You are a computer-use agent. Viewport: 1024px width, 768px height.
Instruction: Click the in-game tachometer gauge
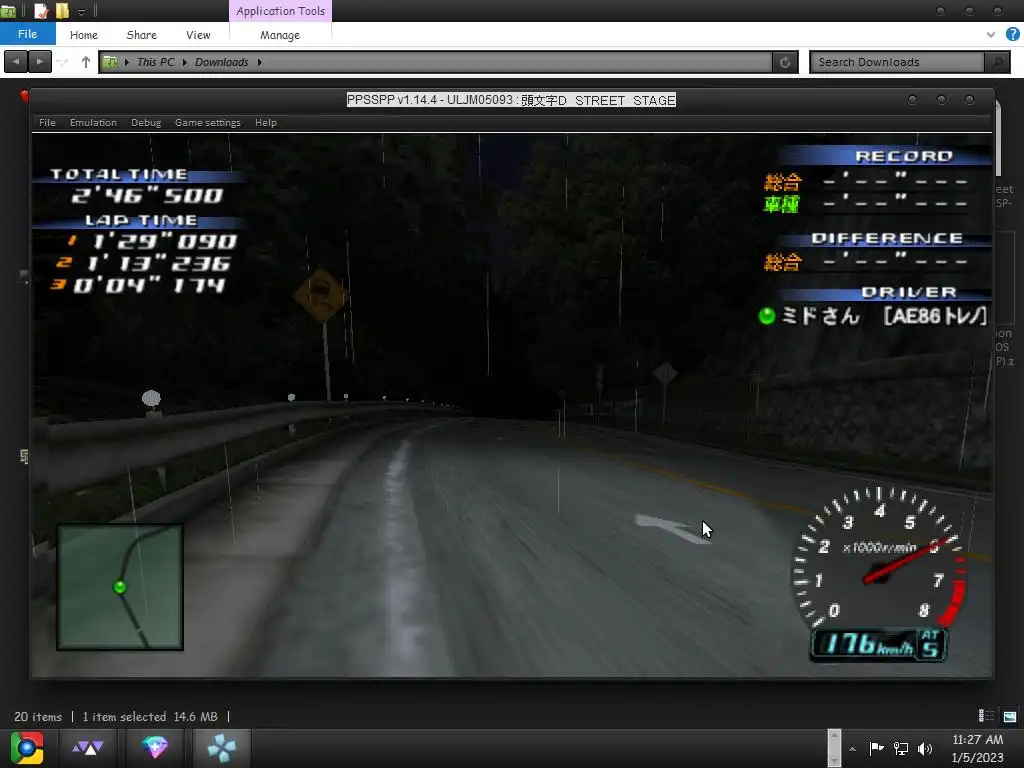pos(880,557)
